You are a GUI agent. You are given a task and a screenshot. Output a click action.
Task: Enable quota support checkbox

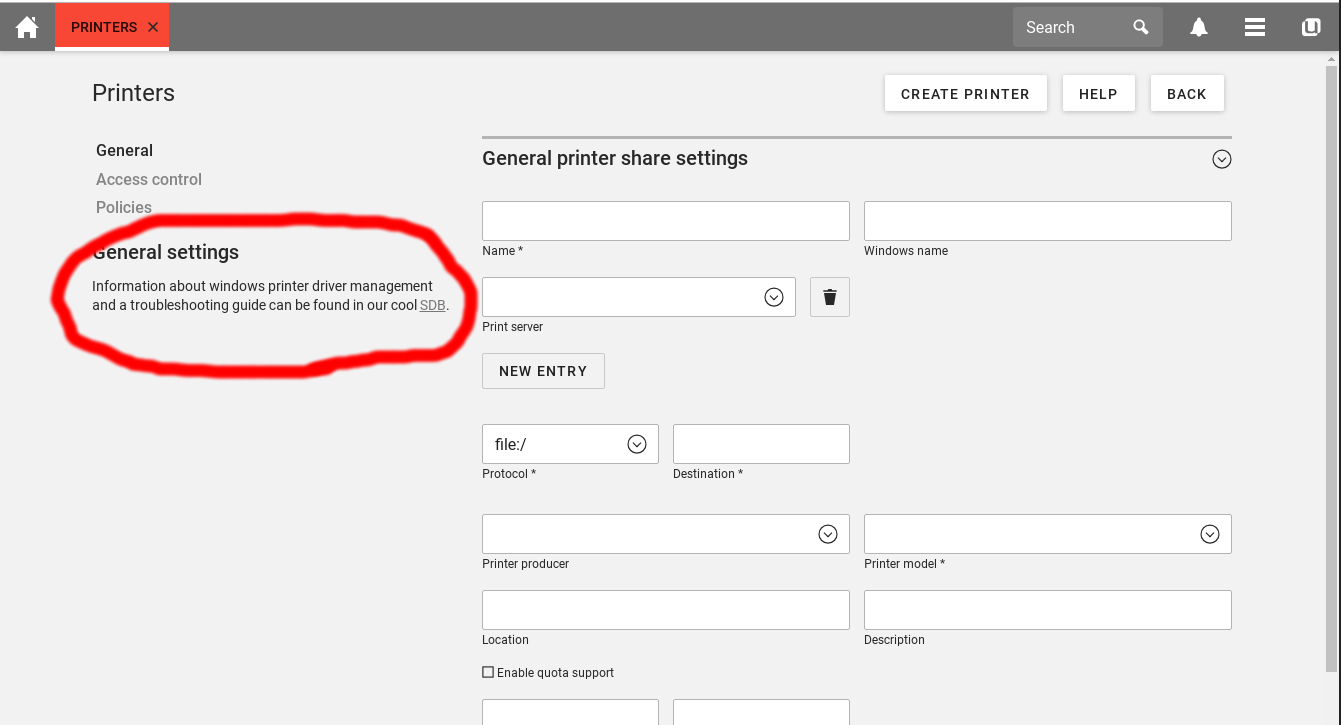[488, 673]
